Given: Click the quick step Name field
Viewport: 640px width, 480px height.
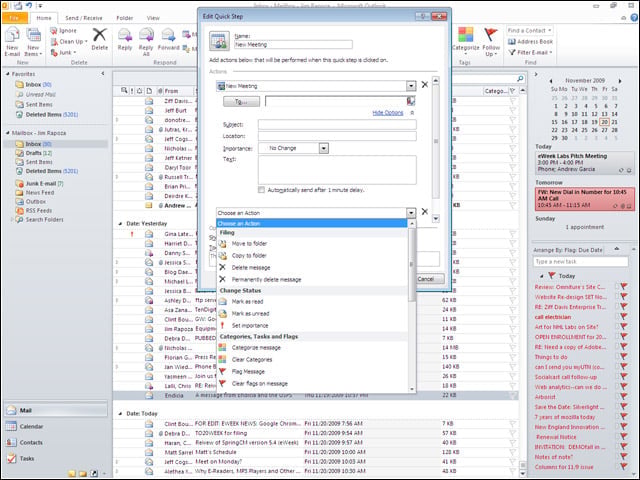Looking at the screenshot, I should point(293,45).
